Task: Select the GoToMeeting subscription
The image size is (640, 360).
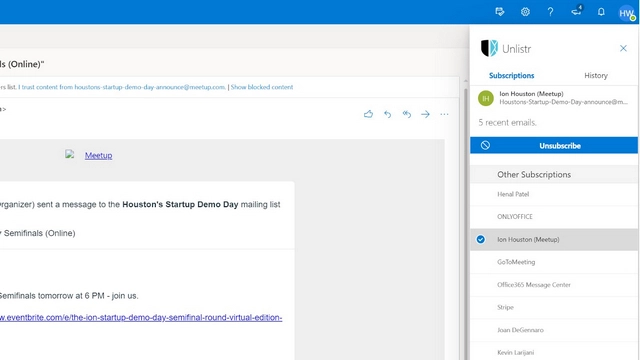Action: pos(554,262)
